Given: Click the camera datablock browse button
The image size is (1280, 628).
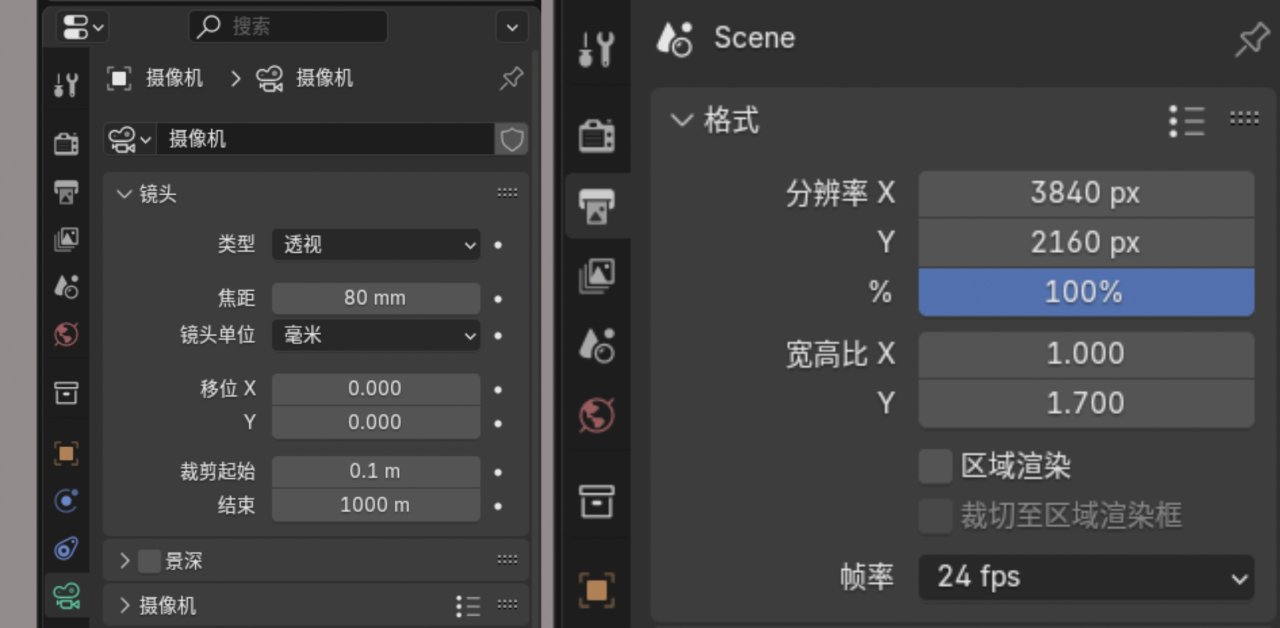Looking at the screenshot, I should click(130, 139).
